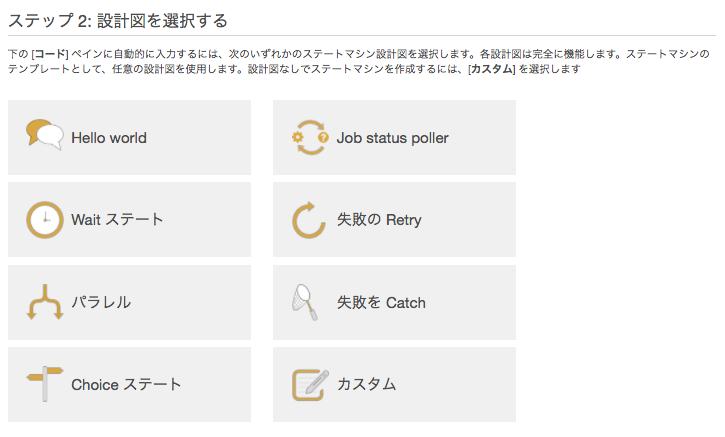Select the Wait ステート blueprint tile
Image resolution: width=725 pixels, height=437 pixels.
(129, 220)
